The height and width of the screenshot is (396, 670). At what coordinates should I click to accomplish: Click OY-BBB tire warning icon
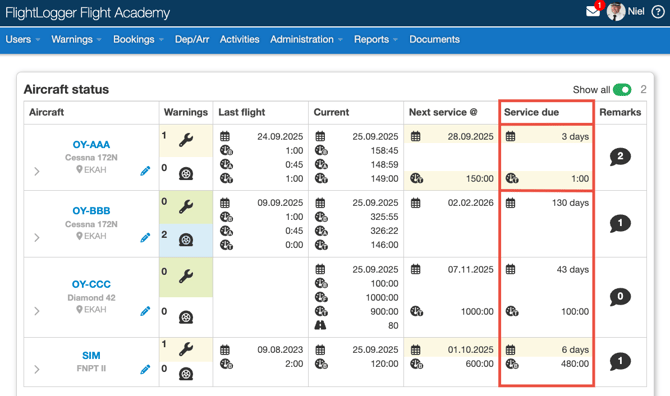coord(186,240)
